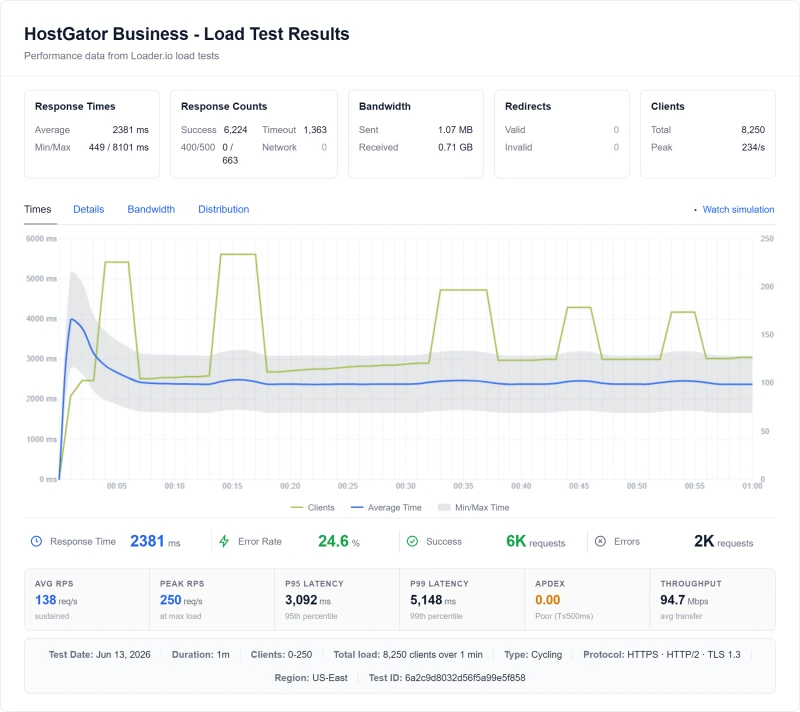The height and width of the screenshot is (712, 800).
Task: Click the Response Times card heading
Action: (75, 106)
